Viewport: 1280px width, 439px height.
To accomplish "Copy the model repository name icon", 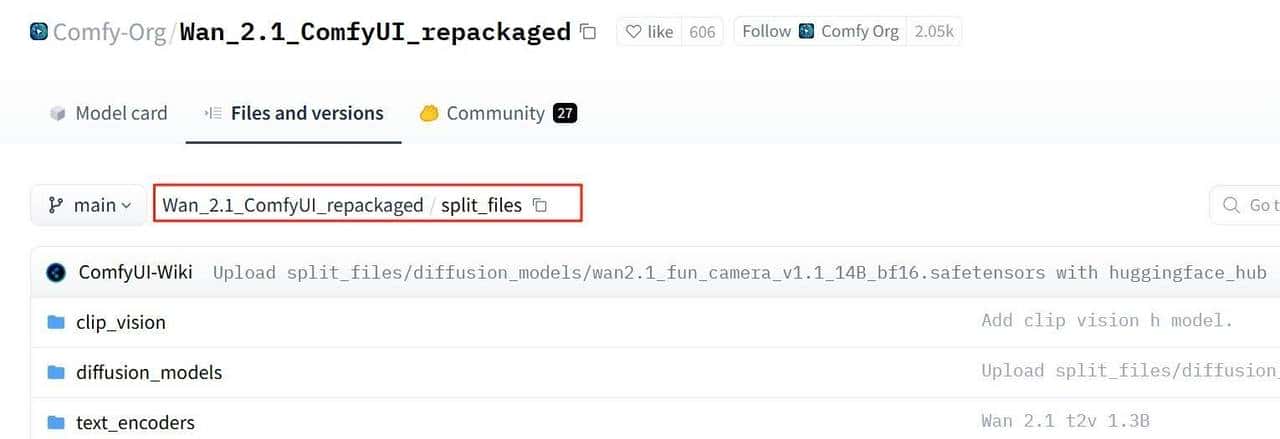I will (x=588, y=32).
